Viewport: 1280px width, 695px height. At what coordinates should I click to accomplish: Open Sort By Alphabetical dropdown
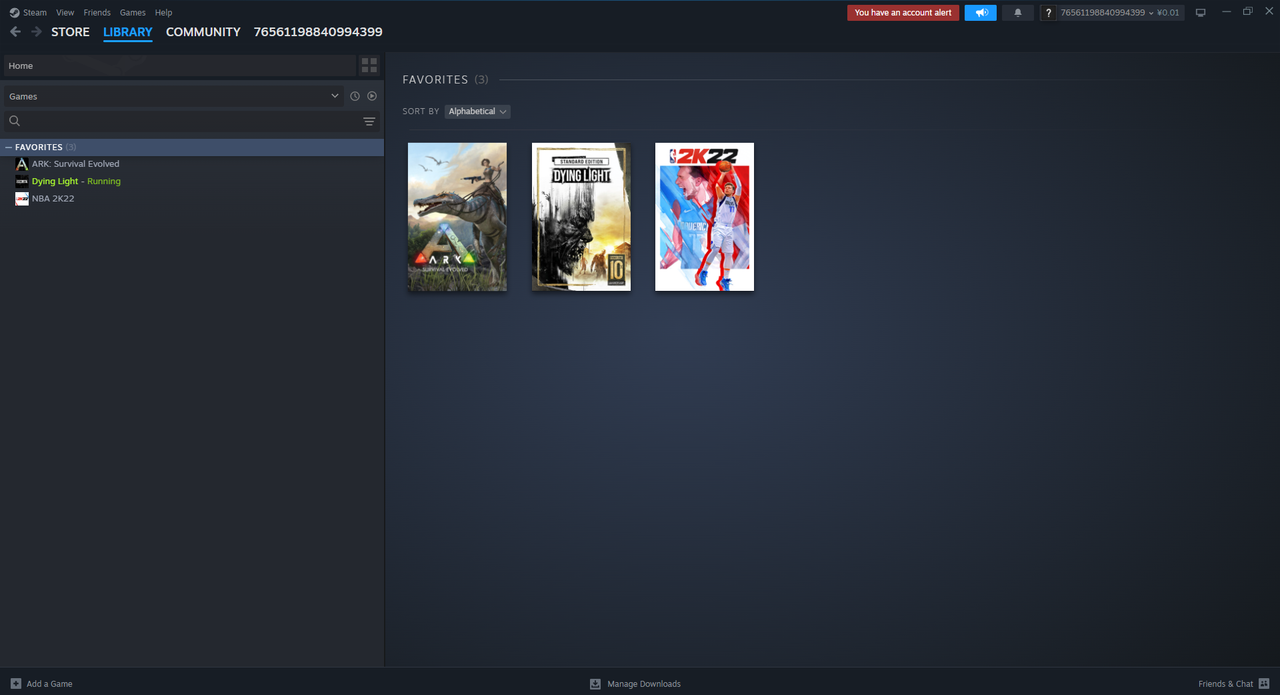click(x=477, y=111)
